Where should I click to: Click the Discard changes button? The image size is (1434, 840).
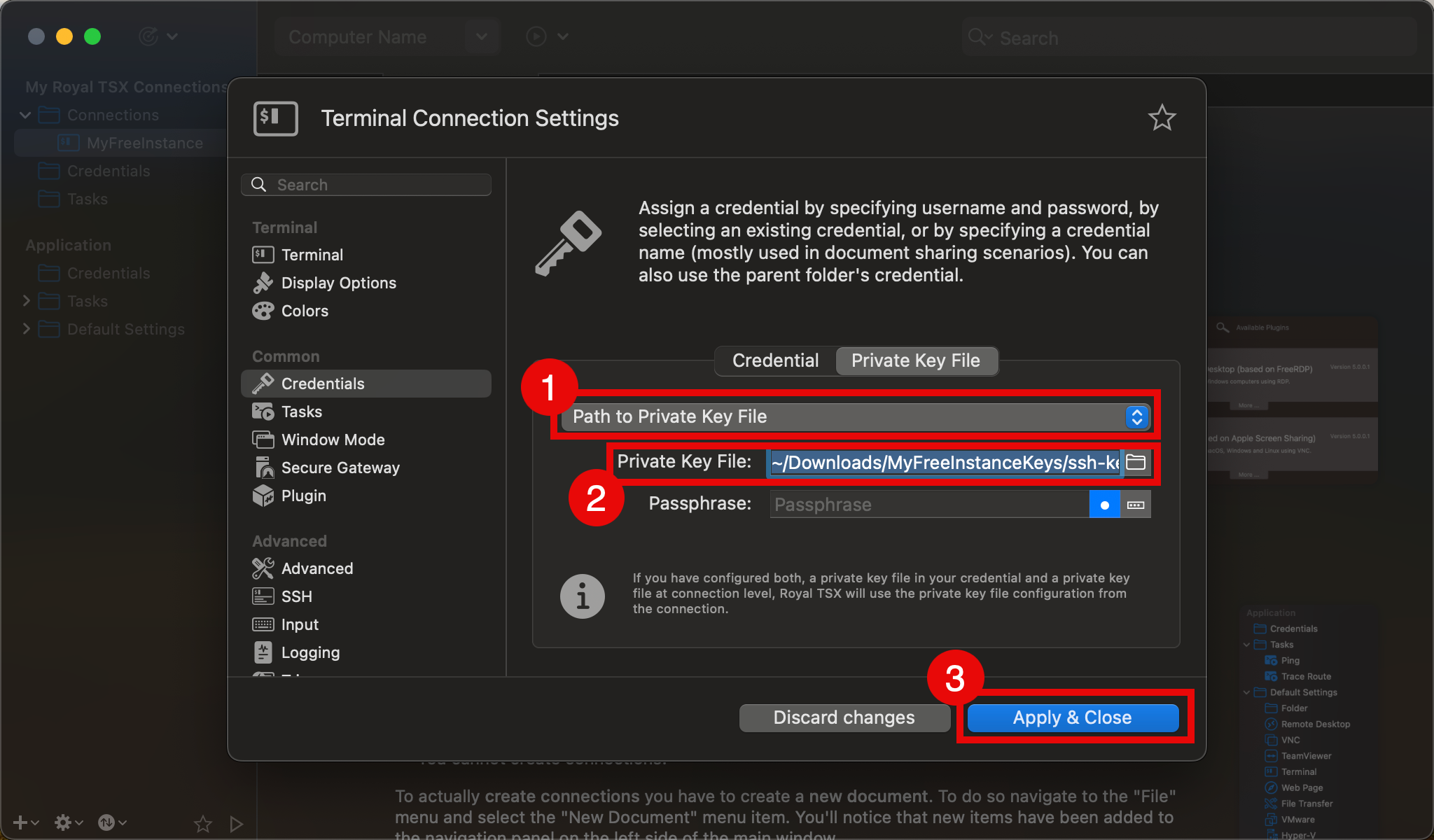pos(844,717)
